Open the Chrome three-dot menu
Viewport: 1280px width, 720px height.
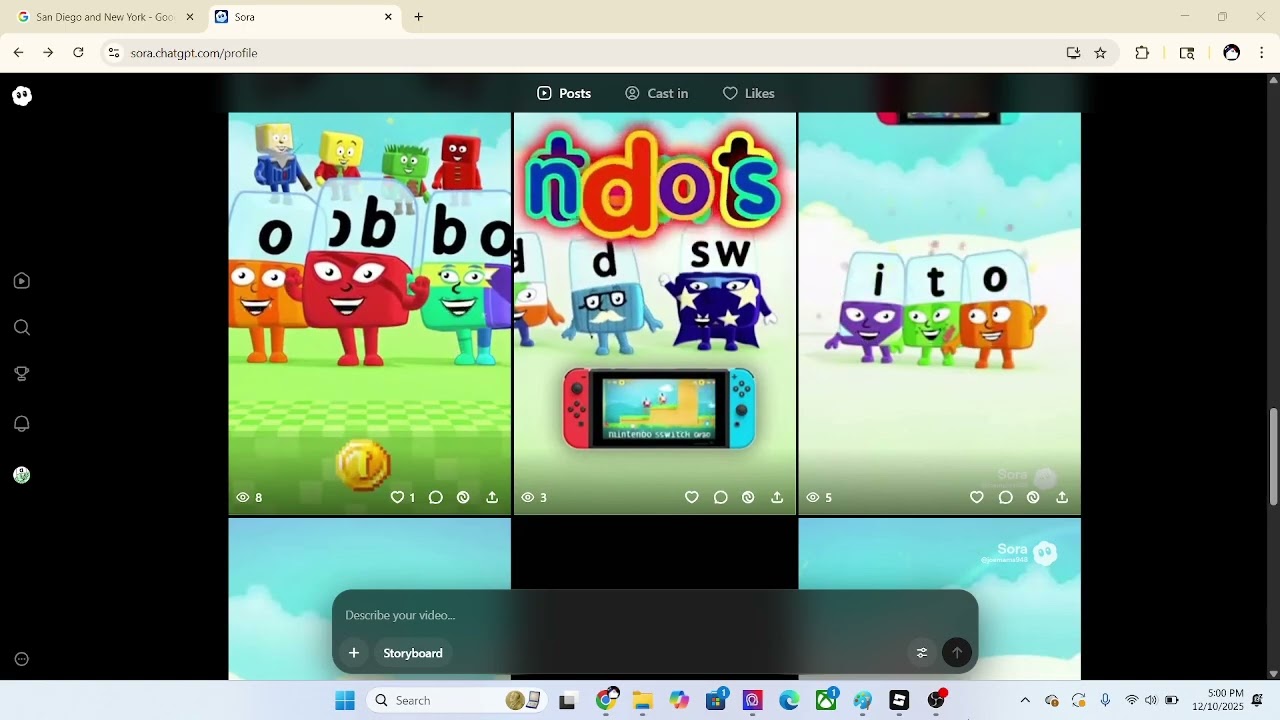1262,53
